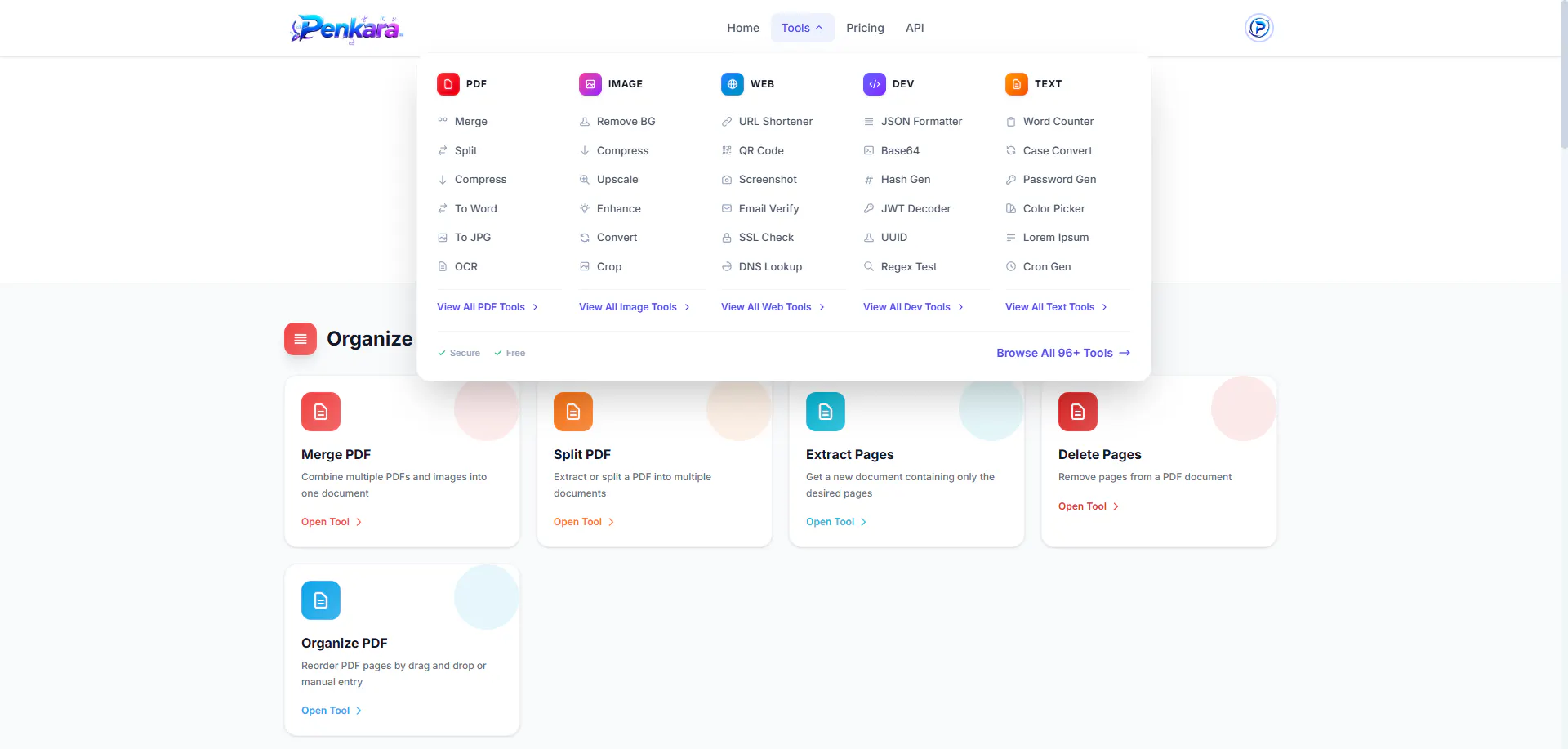Click the pink IMAGE category icon

[x=590, y=84]
